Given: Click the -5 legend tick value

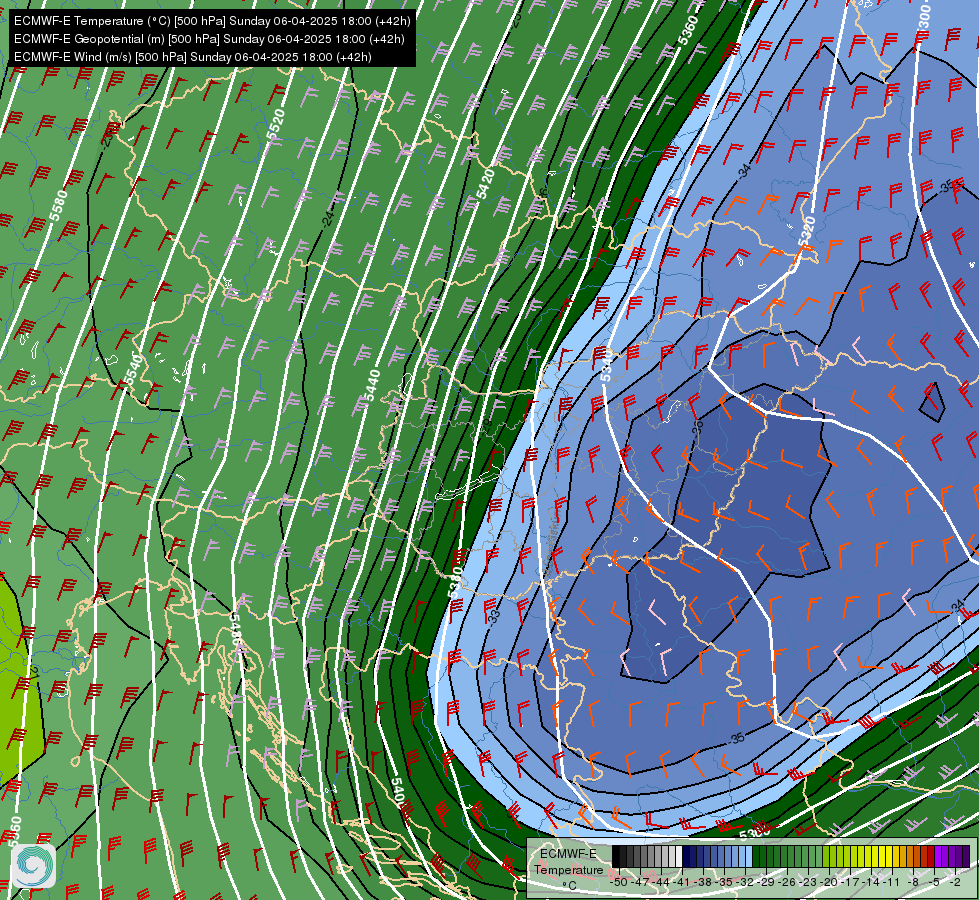Looking at the screenshot, I should click(x=935, y=883).
